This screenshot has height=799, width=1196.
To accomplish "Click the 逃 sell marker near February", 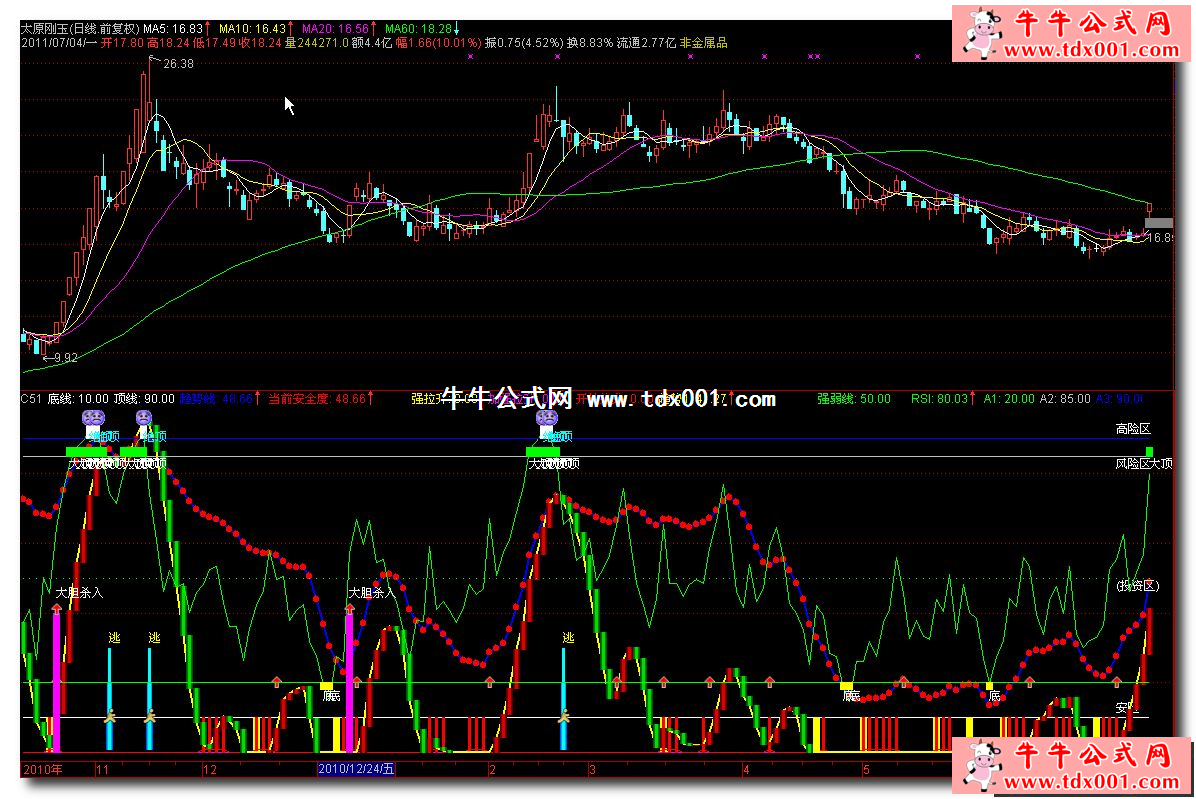I will (x=568, y=638).
